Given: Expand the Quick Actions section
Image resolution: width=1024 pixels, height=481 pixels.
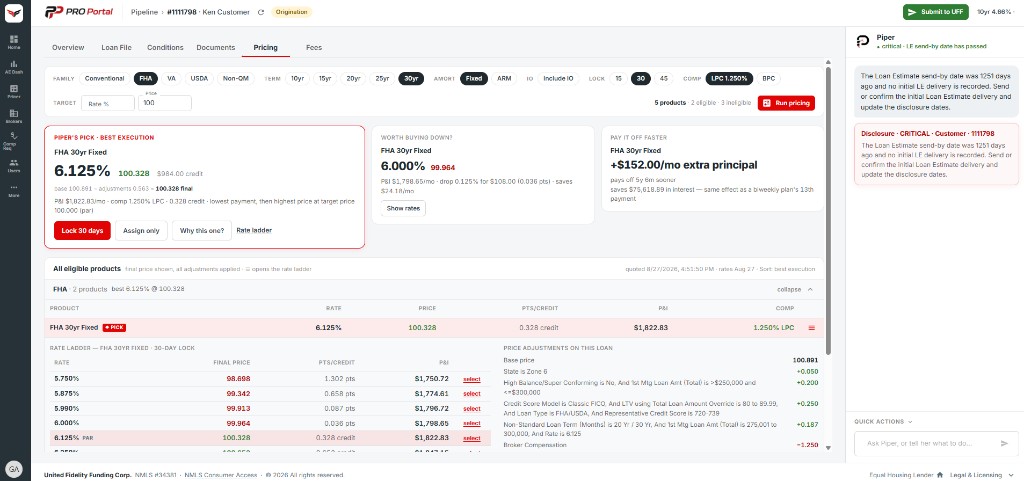Looking at the screenshot, I should click(883, 422).
